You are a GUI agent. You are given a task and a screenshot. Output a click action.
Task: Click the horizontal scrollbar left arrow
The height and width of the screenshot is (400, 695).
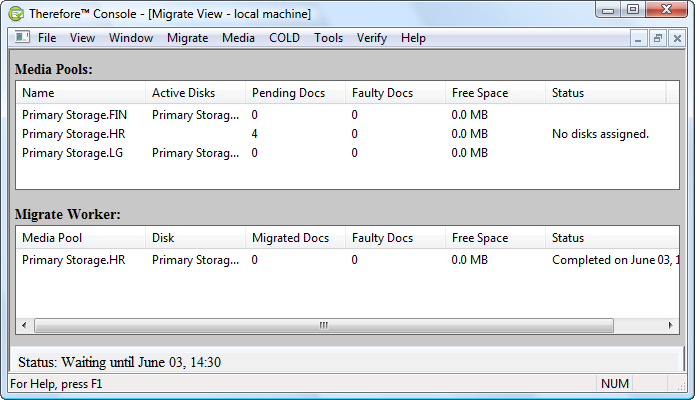point(24,325)
